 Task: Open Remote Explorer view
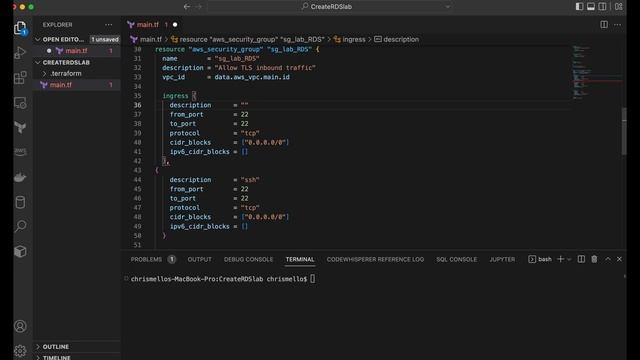click(20, 103)
